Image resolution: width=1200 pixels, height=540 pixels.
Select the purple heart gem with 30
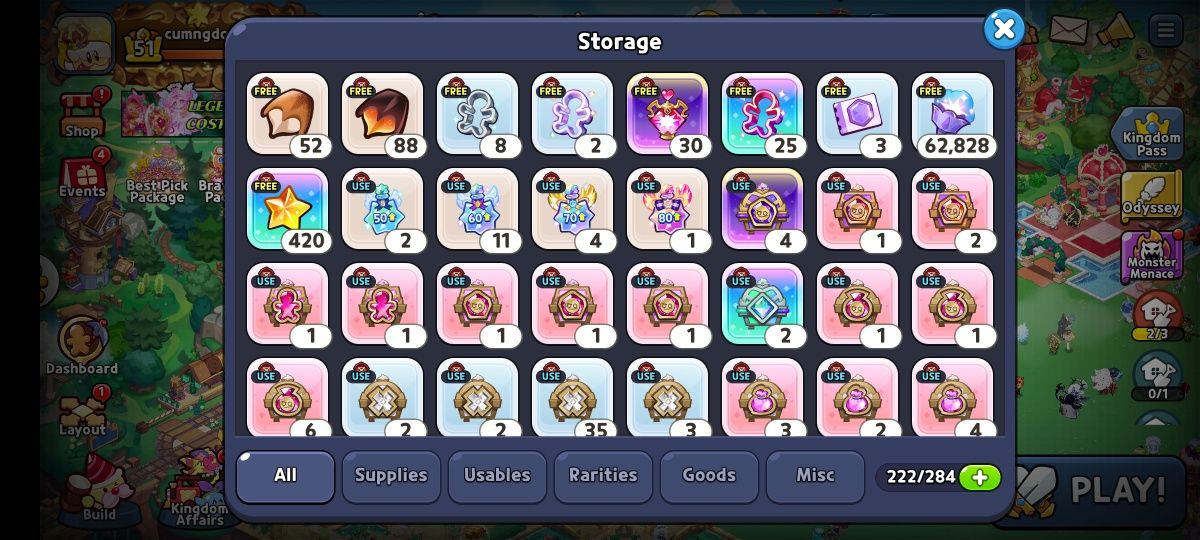click(x=667, y=114)
